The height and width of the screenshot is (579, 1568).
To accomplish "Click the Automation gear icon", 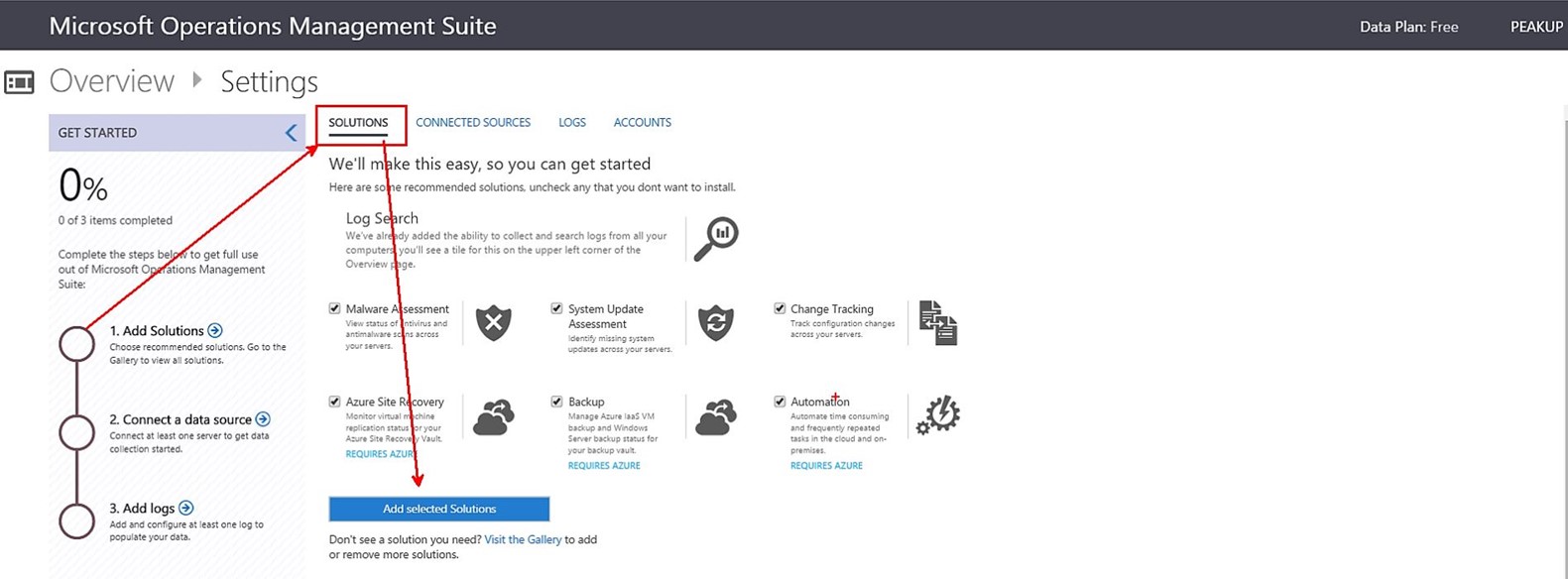I will tap(937, 415).
